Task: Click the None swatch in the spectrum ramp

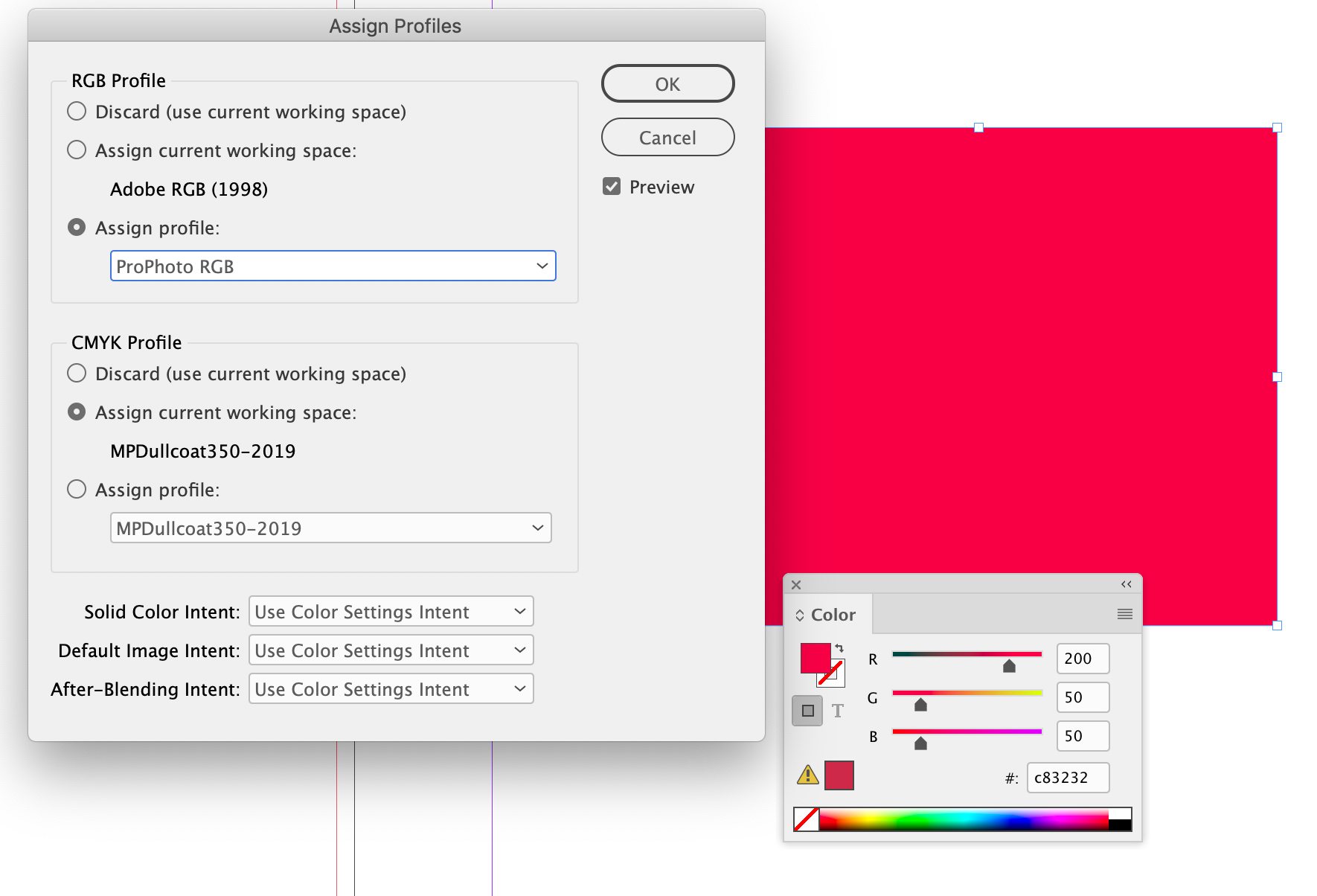Action: click(806, 819)
